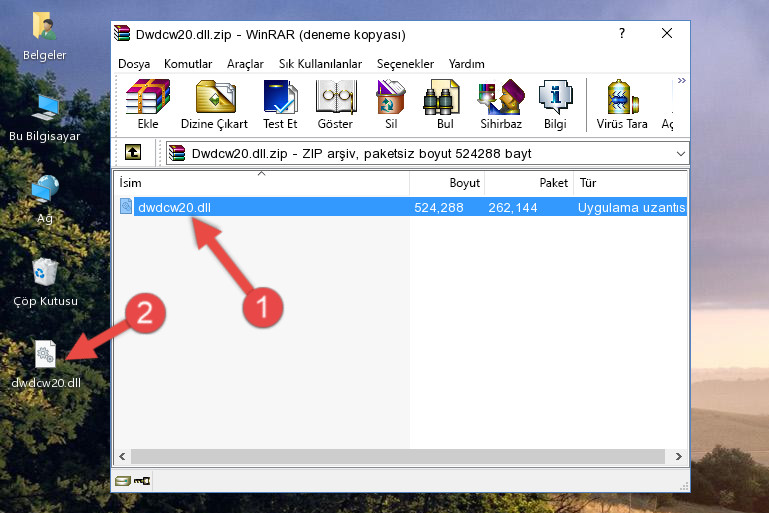
Task: Click the horizontal scrollbar right arrow
Action: pyautogui.click(x=679, y=456)
